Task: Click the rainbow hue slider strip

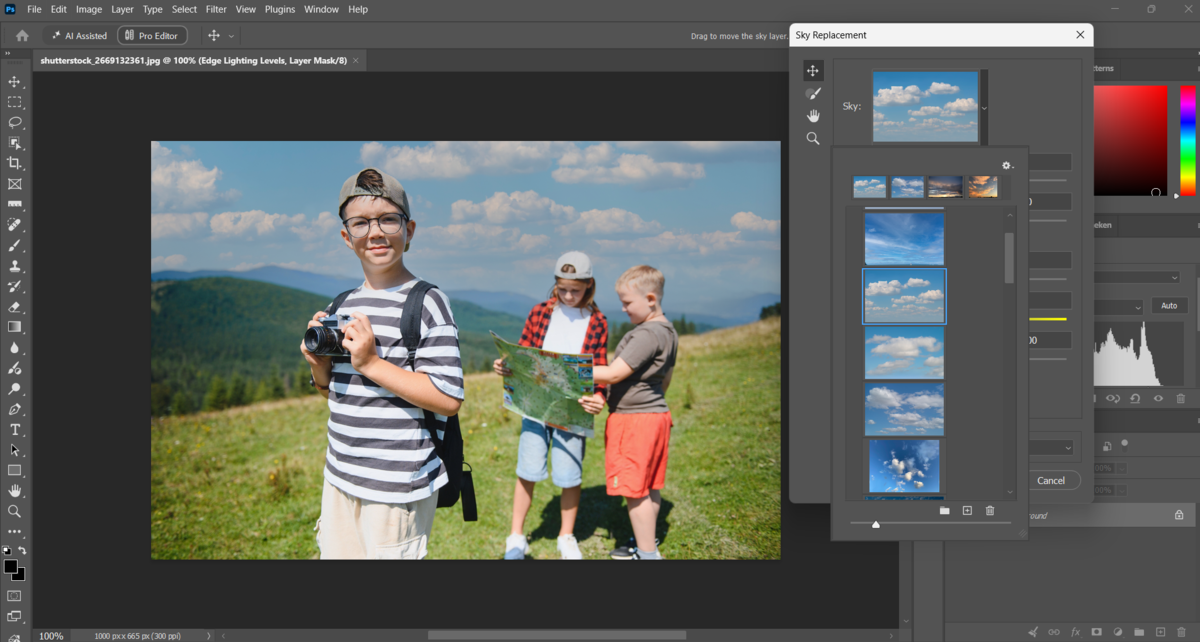Action: click(1187, 140)
